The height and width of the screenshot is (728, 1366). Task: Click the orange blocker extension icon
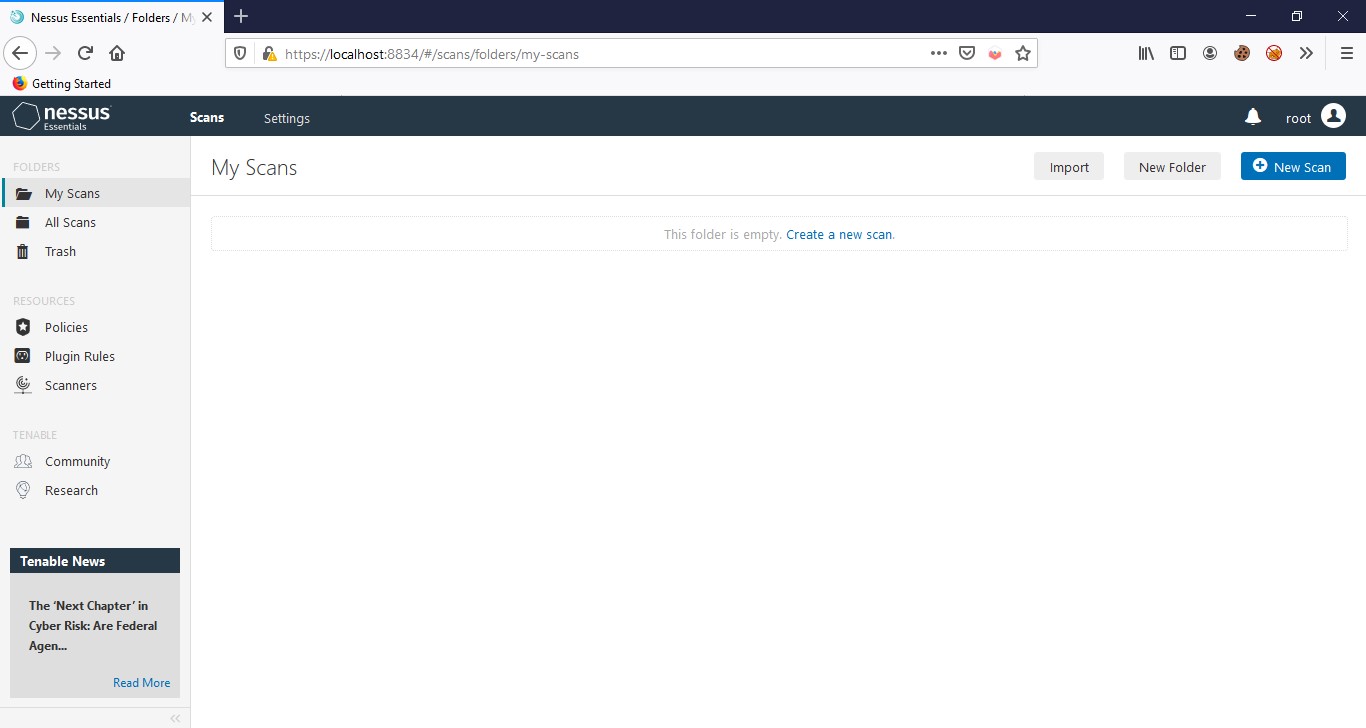[x=1274, y=54]
